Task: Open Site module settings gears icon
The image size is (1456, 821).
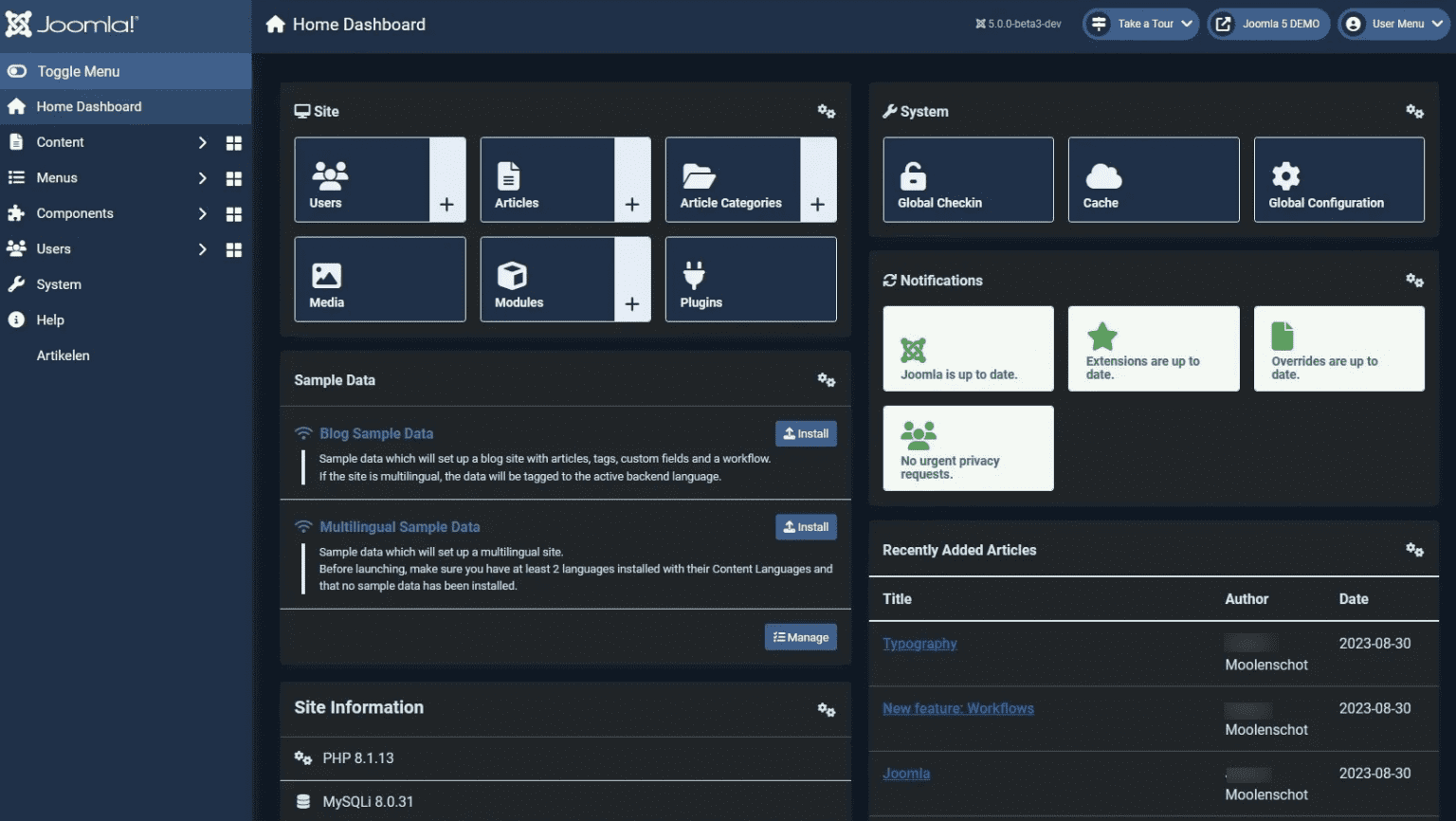Action: pos(826,112)
